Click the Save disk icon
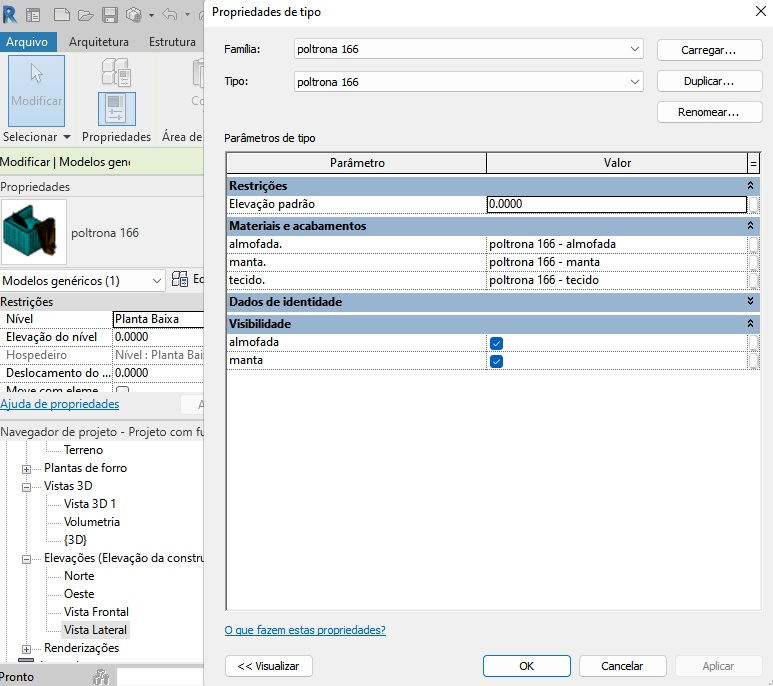The image size is (773, 686). coord(109,15)
